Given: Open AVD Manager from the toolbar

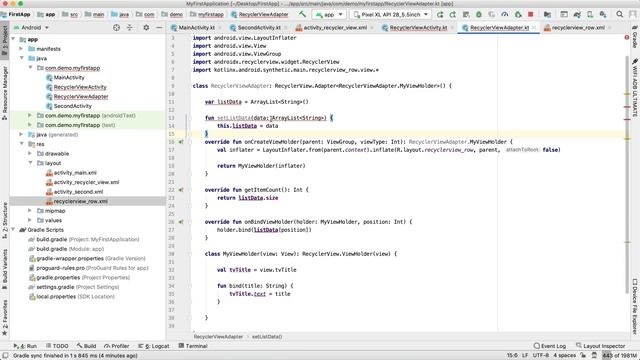Looking at the screenshot, I should tap(590, 14).
